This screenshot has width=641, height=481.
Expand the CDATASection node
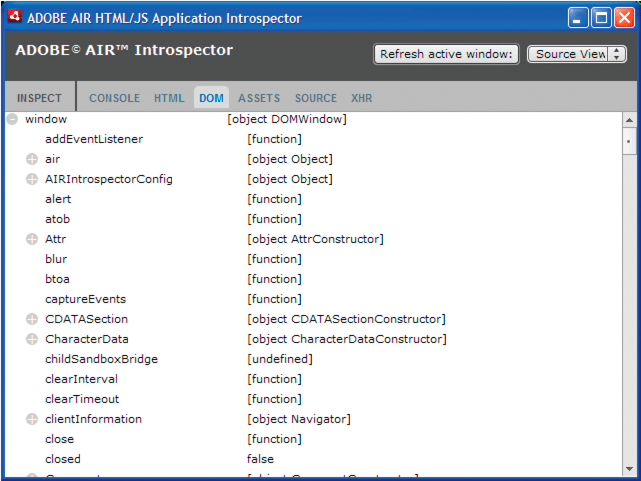pos(32,319)
